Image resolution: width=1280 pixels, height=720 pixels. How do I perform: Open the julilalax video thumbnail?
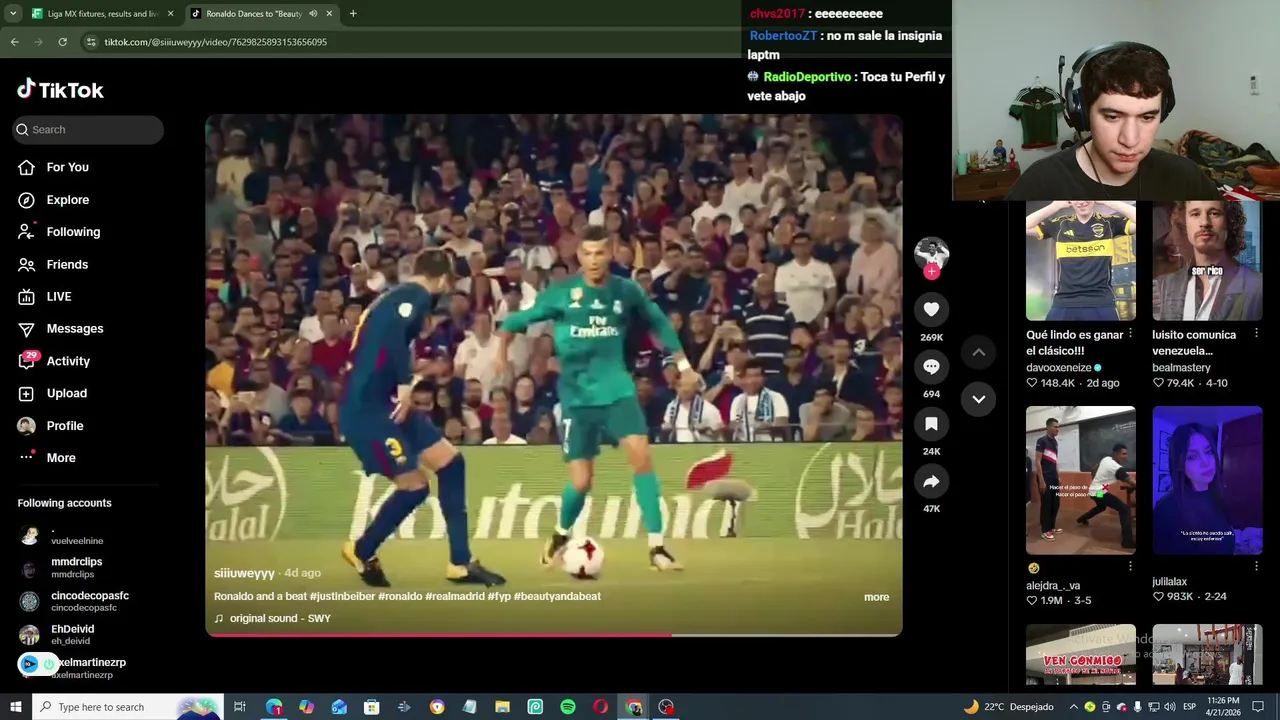coord(1207,480)
